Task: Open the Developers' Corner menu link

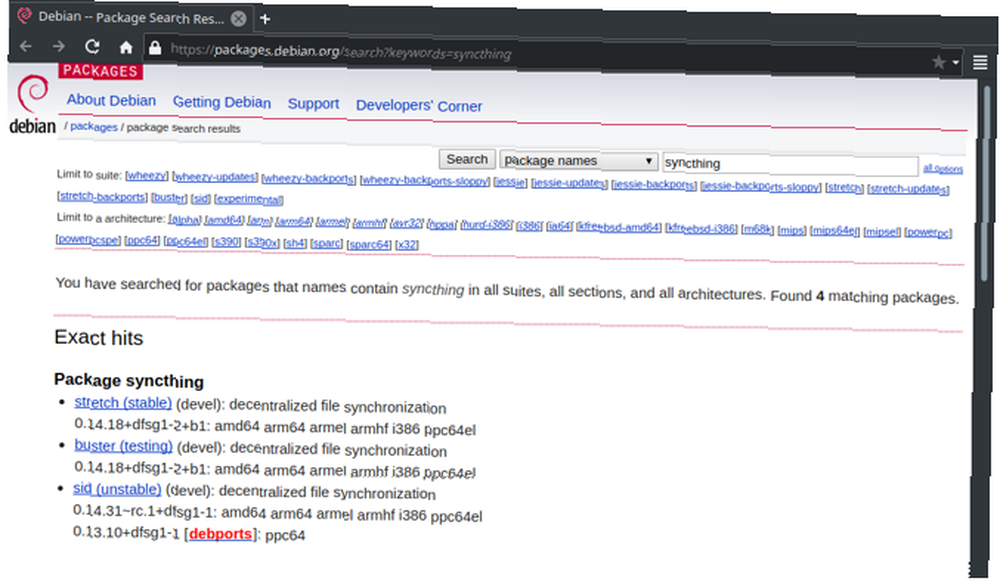Action: (419, 105)
